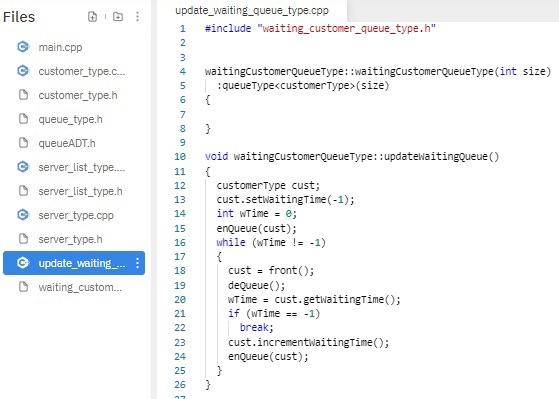Open server_list_type.h file
This screenshot has height=399, width=559.
[x=80, y=191]
